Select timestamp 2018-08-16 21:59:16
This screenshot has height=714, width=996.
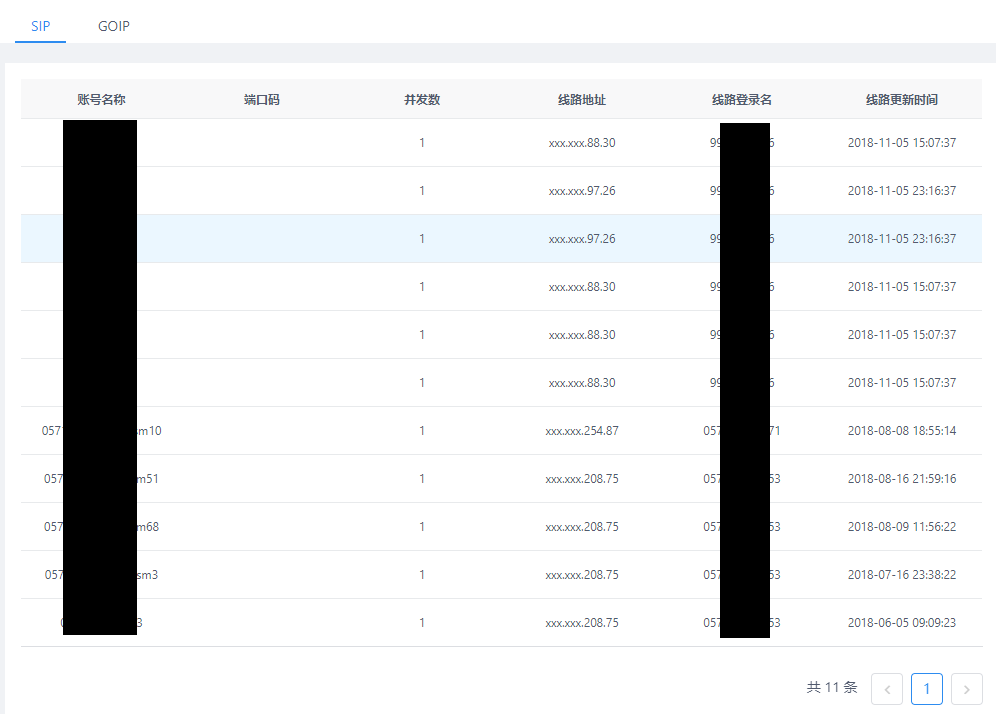[x=902, y=478]
